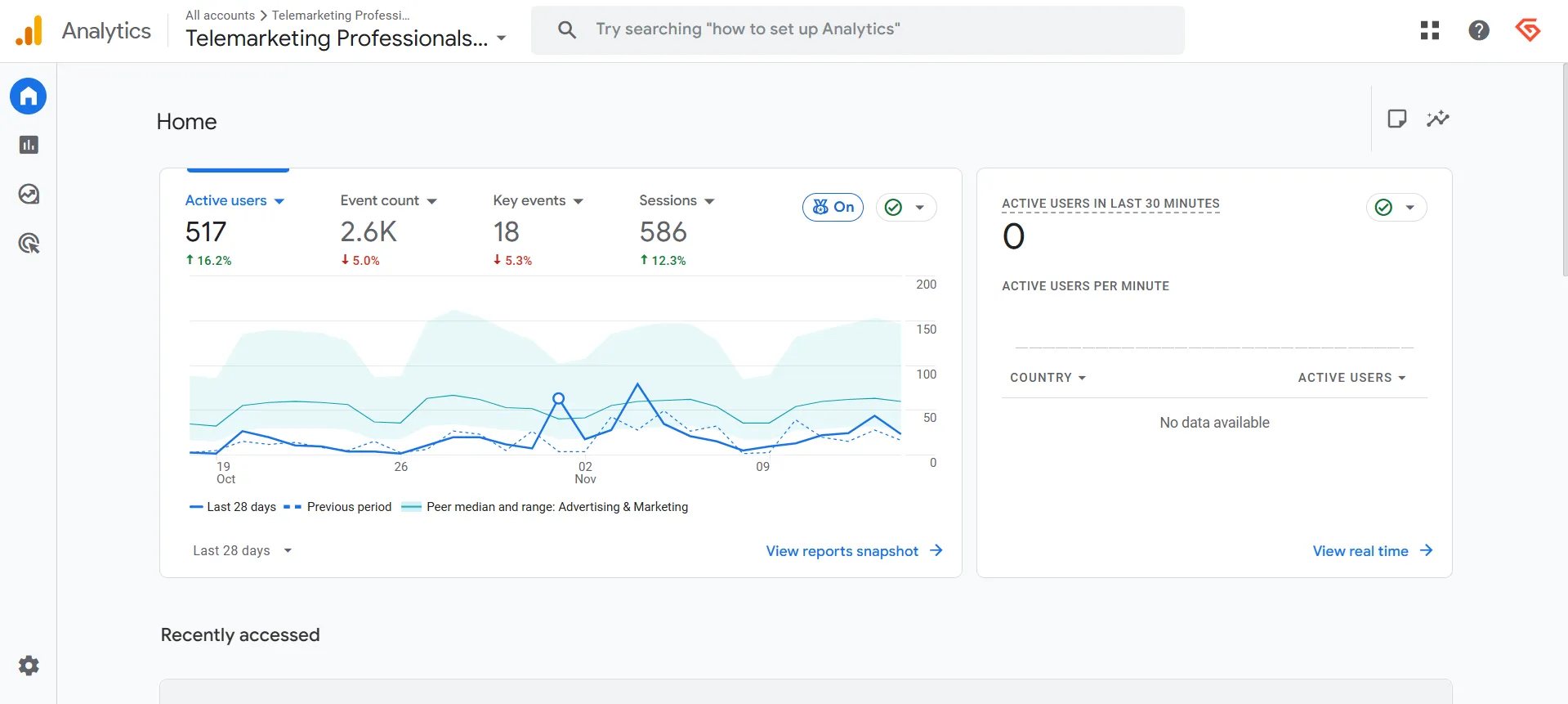The image size is (1568, 704).
Task: Select the Event count metric tab
Action: point(388,201)
